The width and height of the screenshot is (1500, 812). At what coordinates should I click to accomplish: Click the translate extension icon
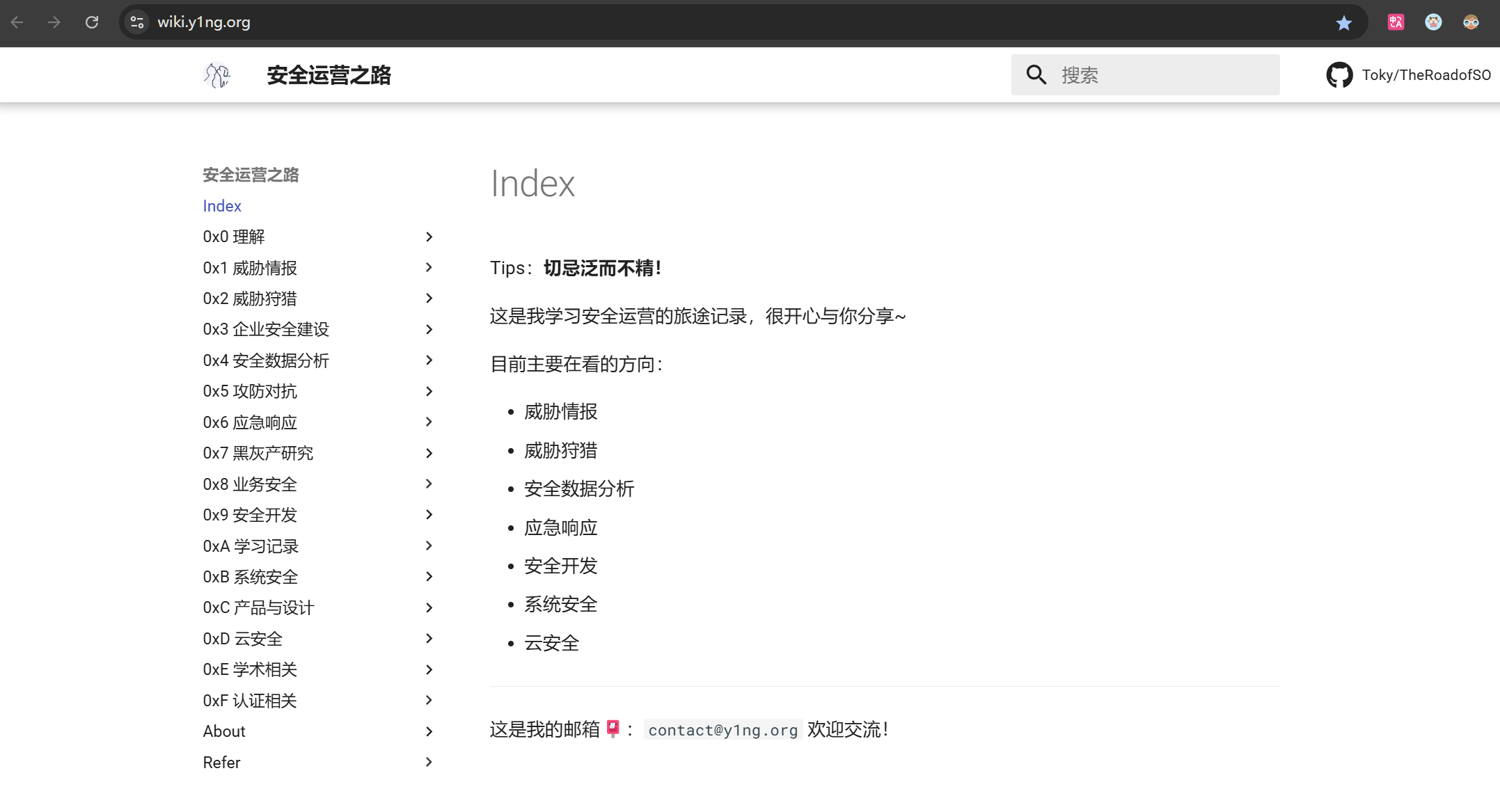click(1396, 22)
